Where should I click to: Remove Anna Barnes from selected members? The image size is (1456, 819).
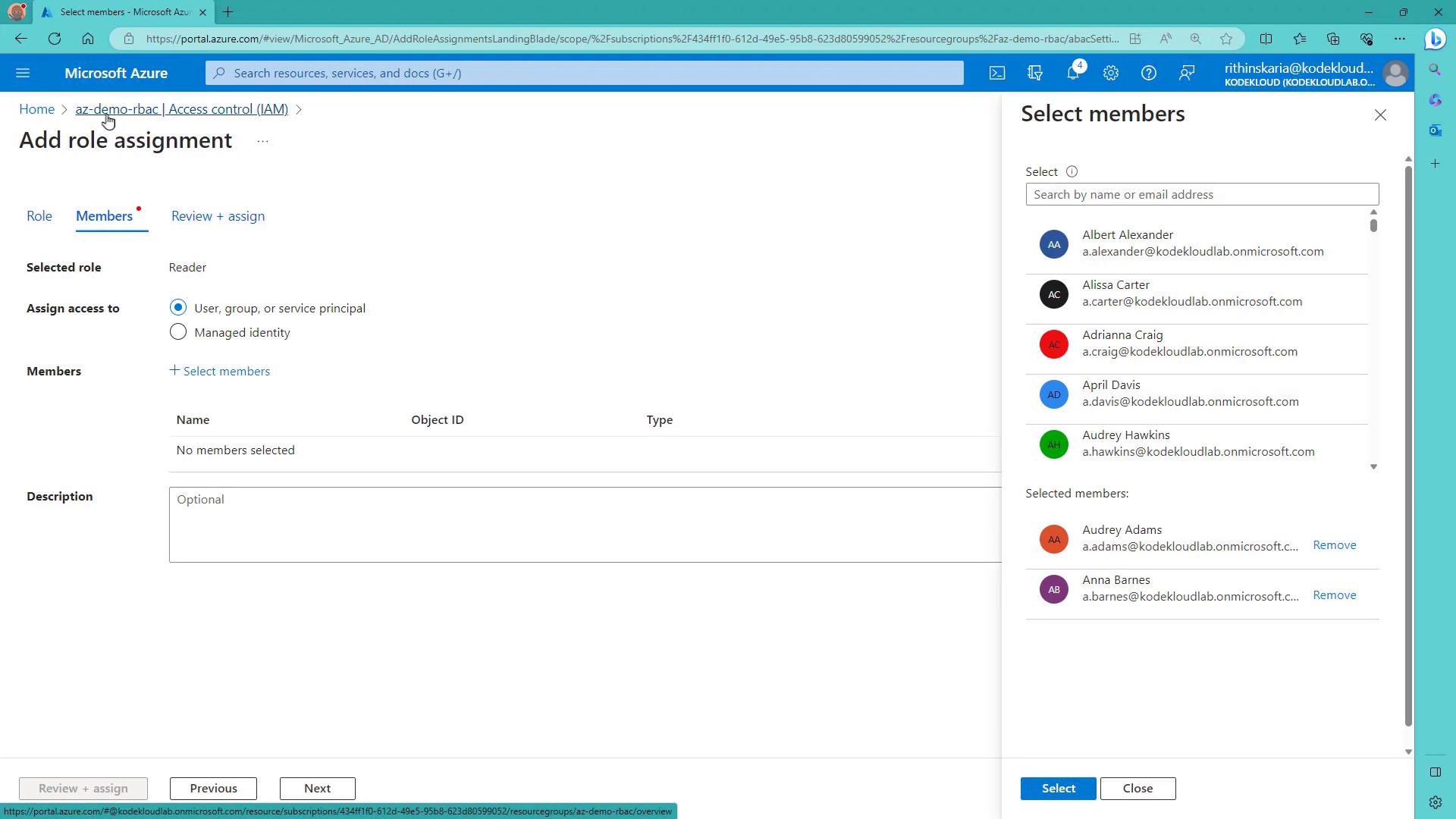point(1335,595)
